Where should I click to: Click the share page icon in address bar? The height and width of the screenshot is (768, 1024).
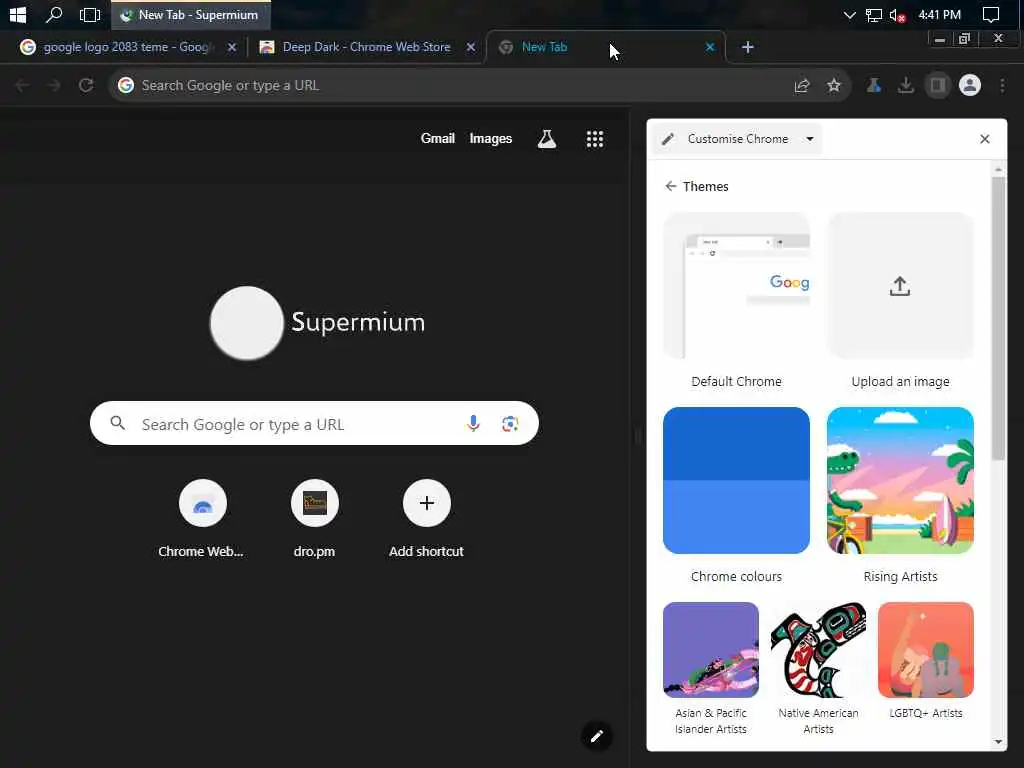pos(802,86)
